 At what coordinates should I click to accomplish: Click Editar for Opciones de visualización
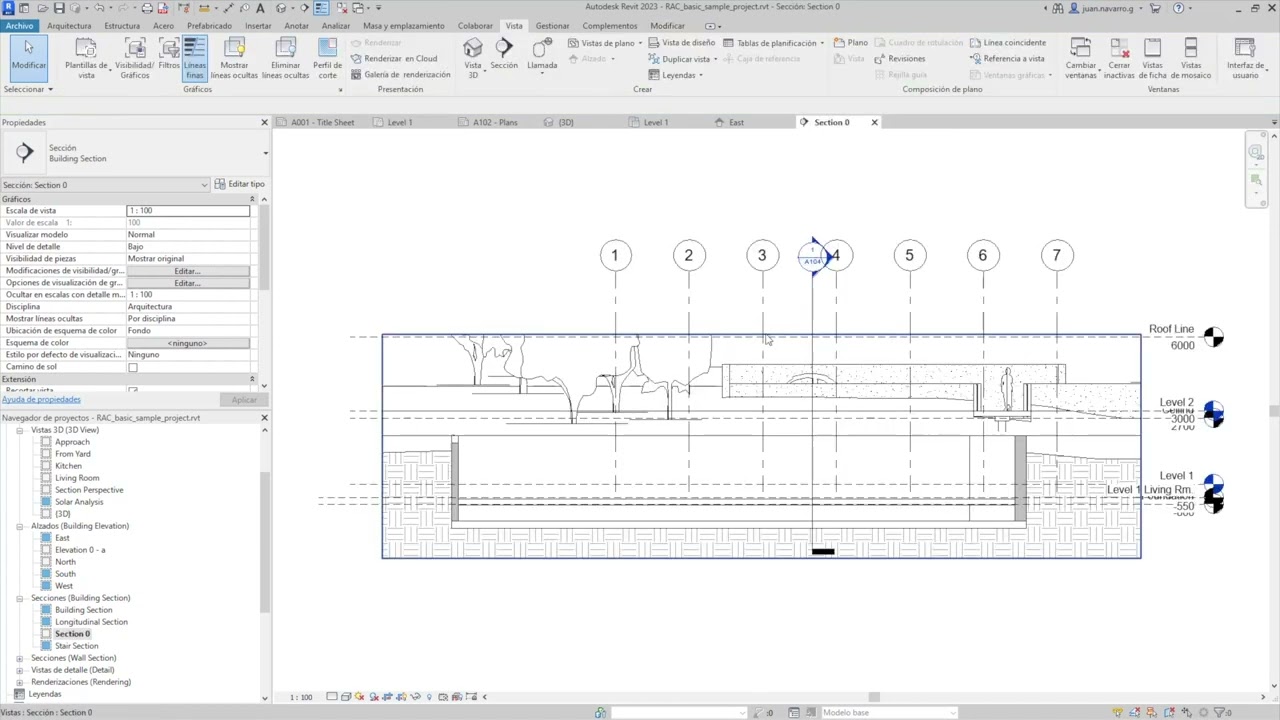(187, 283)
